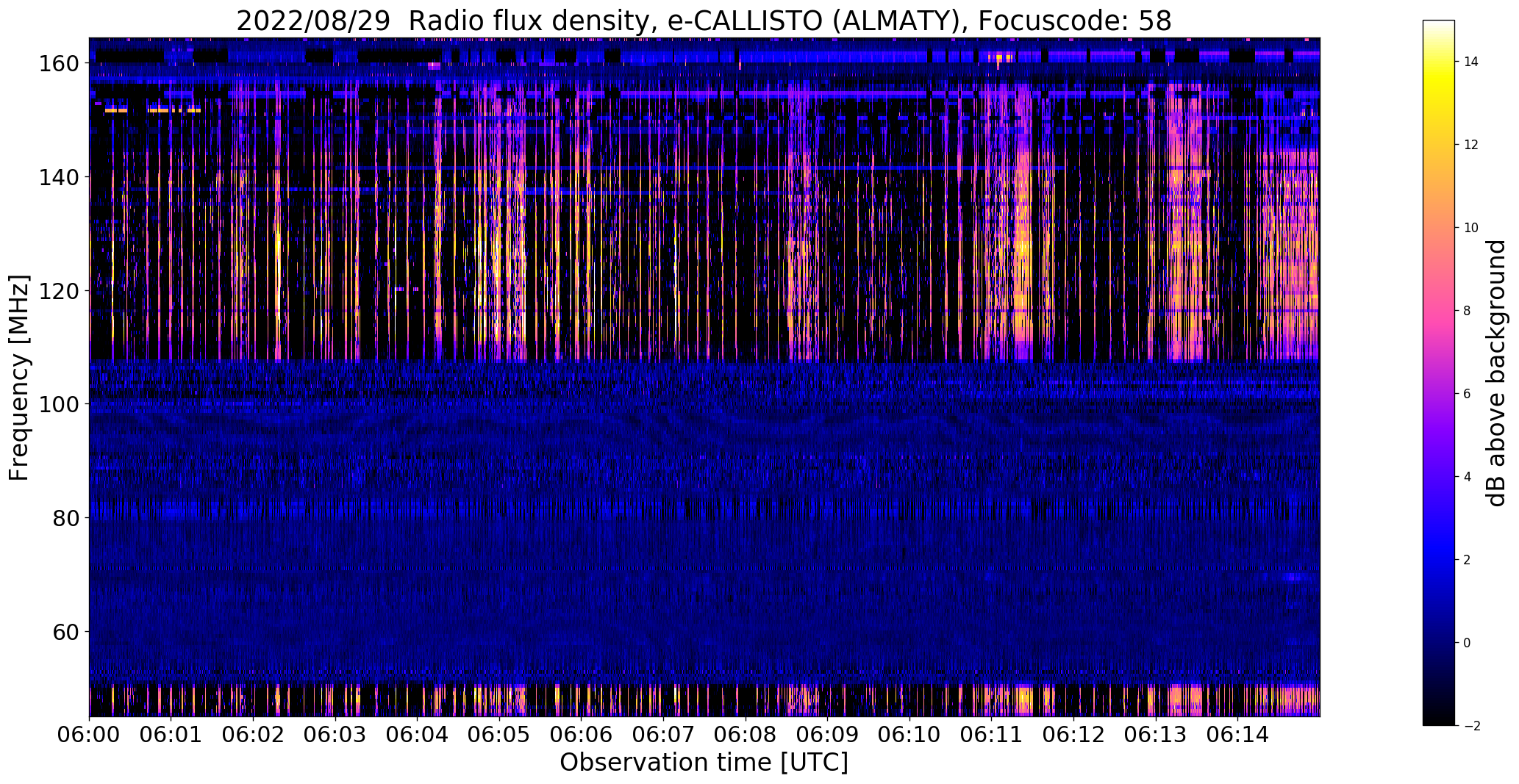
Task: Click the 'dB above background' colorbar label
Action: (1496, 373)
